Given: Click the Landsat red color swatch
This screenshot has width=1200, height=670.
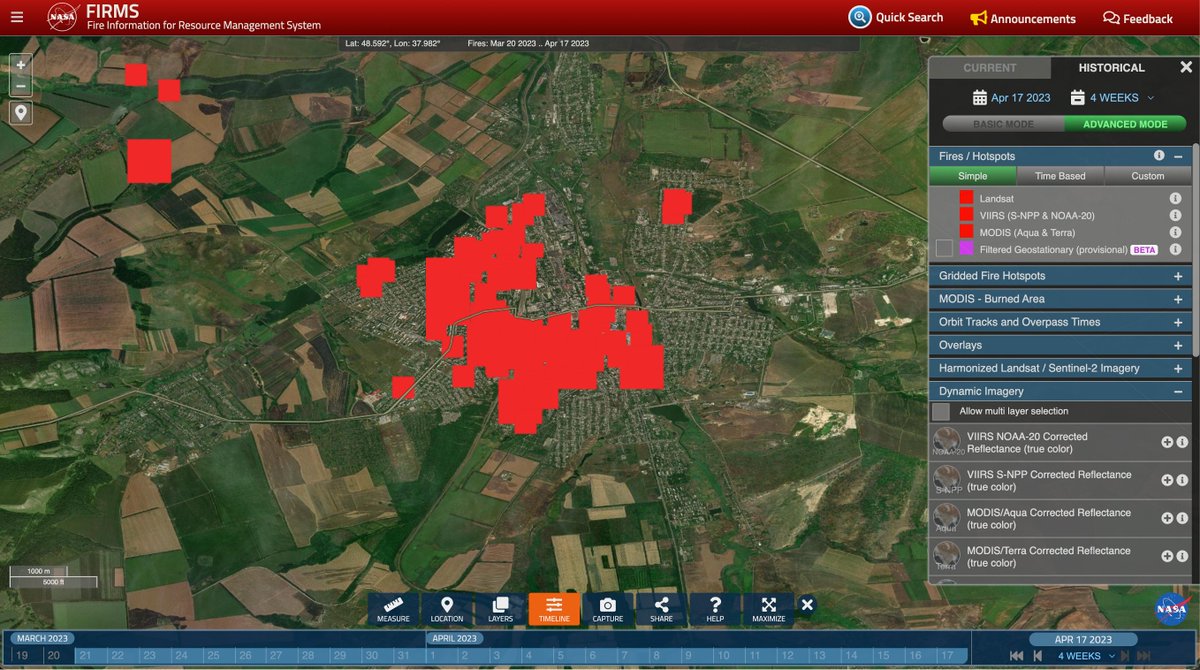Looking at the screenshot, I should pyautogui.click(x=966, y=199).
